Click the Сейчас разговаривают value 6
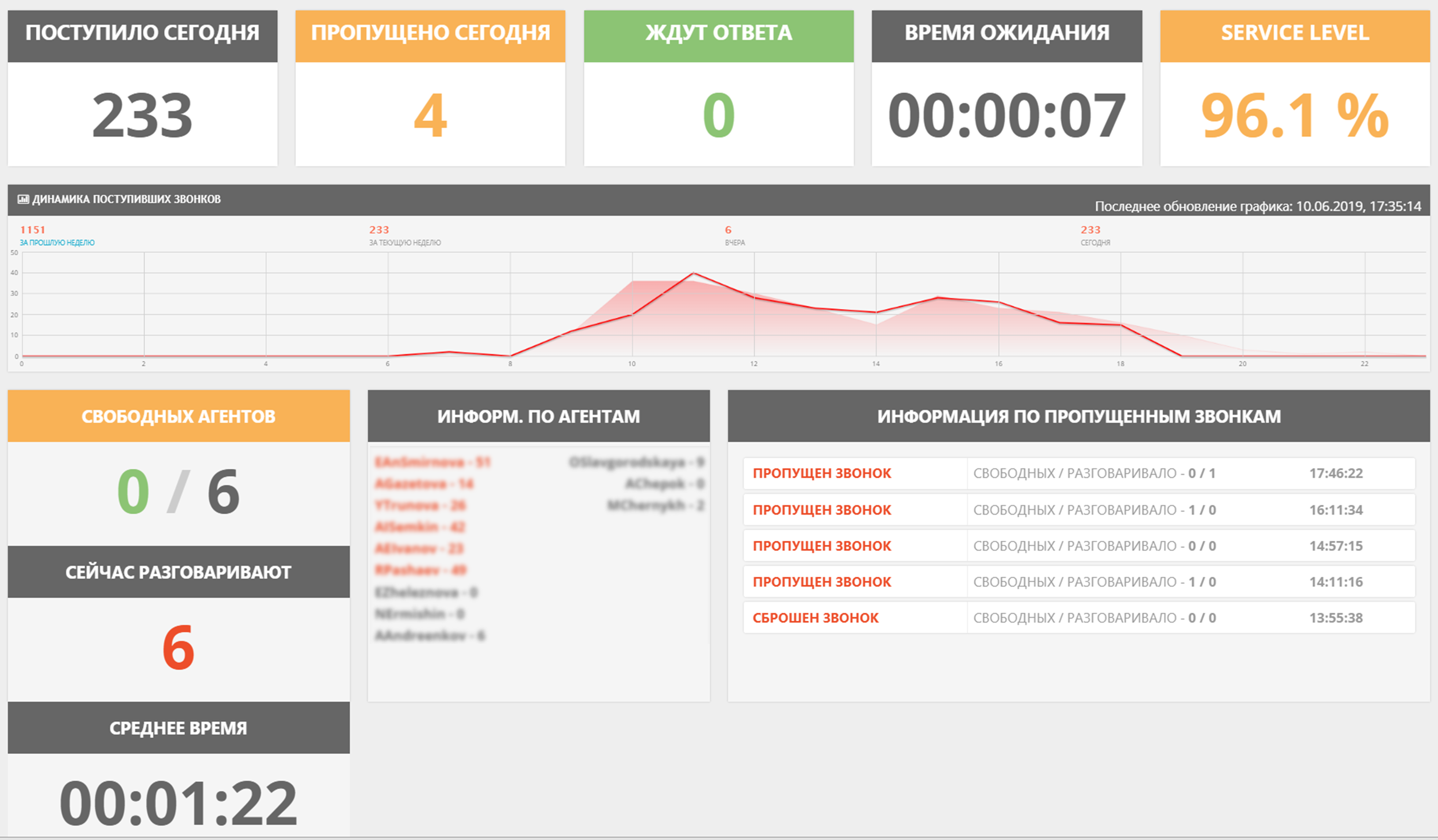 click(x=178, y=648)
